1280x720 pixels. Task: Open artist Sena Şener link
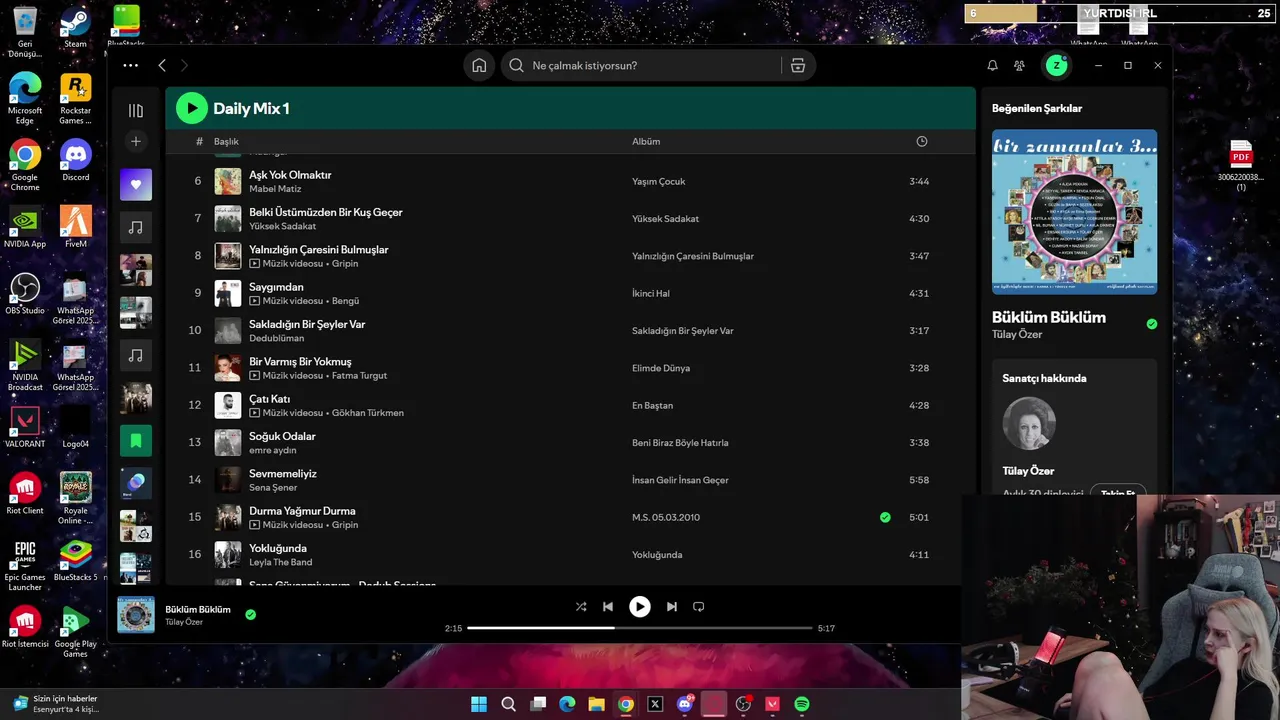click(273, 487)
